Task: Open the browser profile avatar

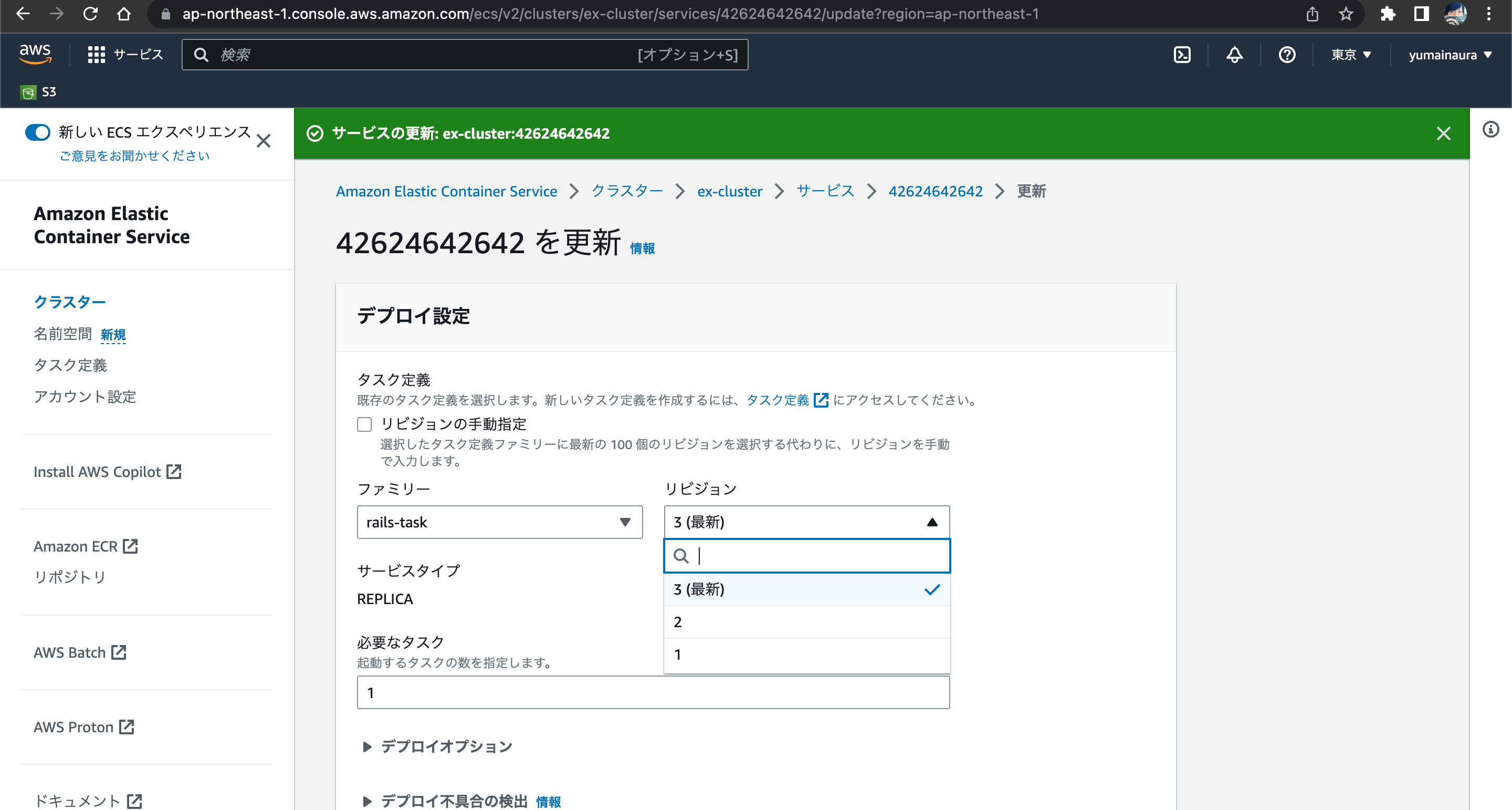Action: tap(1455, 14)
